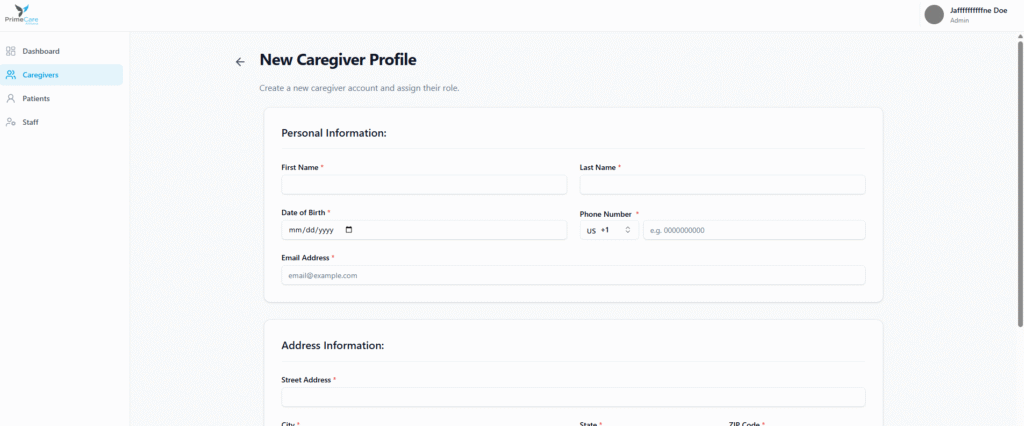Open the calendar picker in Date of Birth
1024x426 pixels.
(x=348, y=230)
